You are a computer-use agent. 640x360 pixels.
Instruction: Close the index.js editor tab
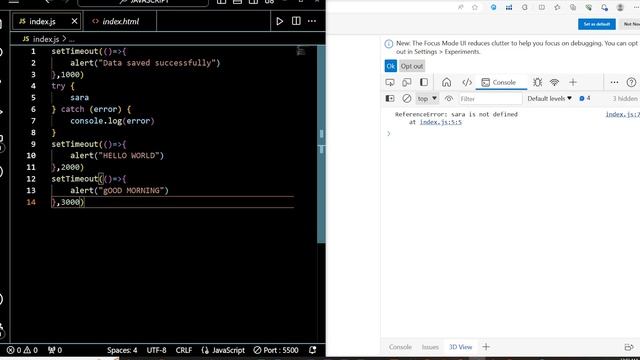74,21
